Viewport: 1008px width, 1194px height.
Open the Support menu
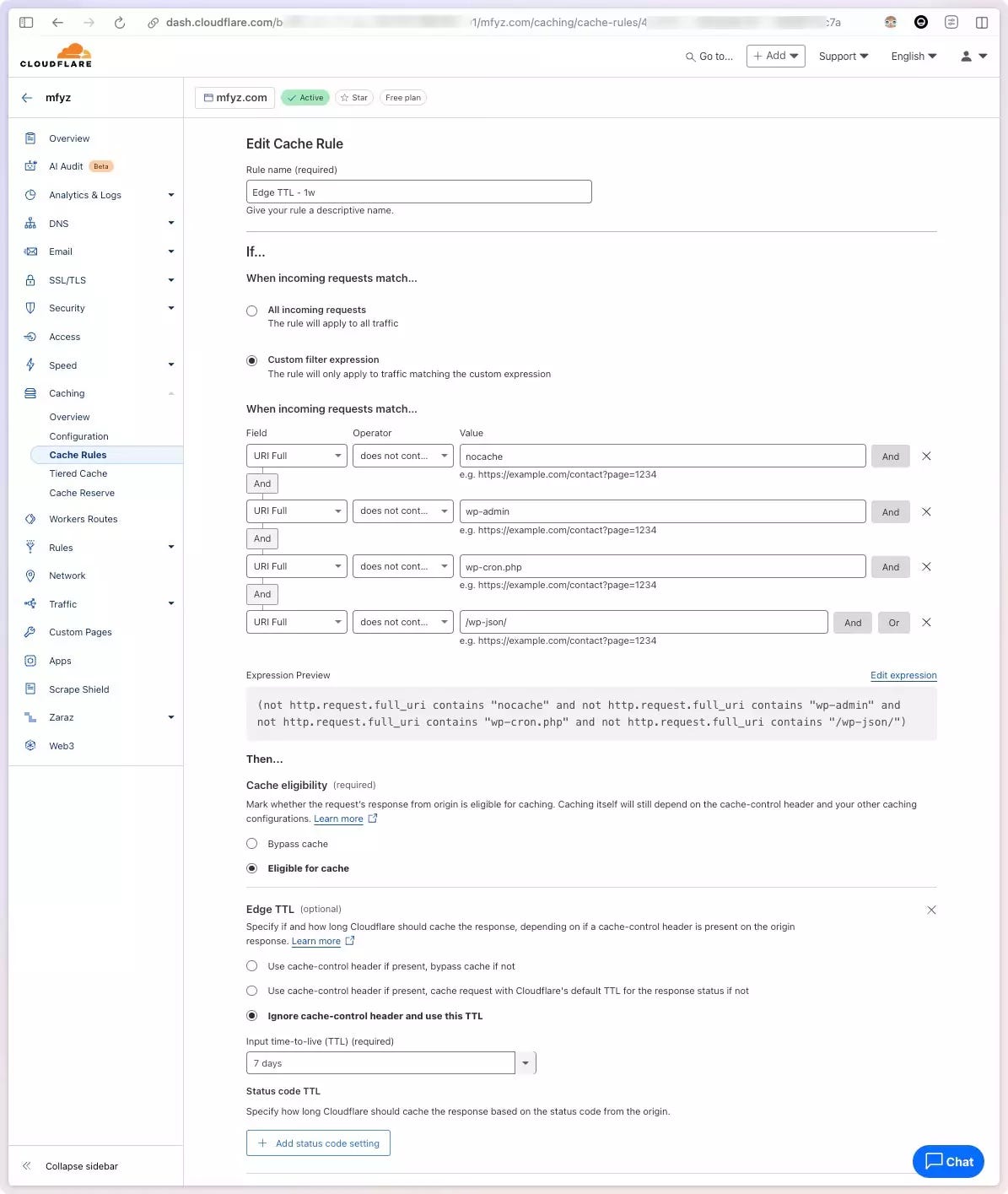[843, 56]
